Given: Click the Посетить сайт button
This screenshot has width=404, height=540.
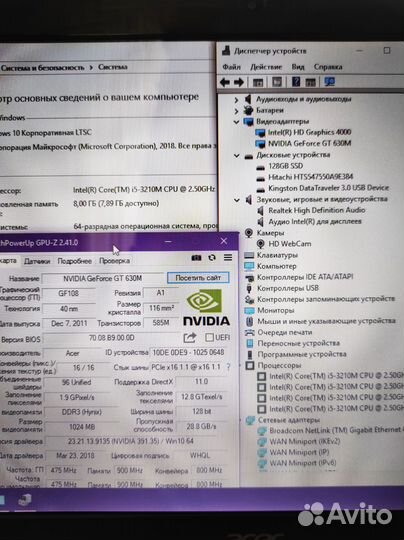Looking at the screenshot, I should (x=198, y=278).
